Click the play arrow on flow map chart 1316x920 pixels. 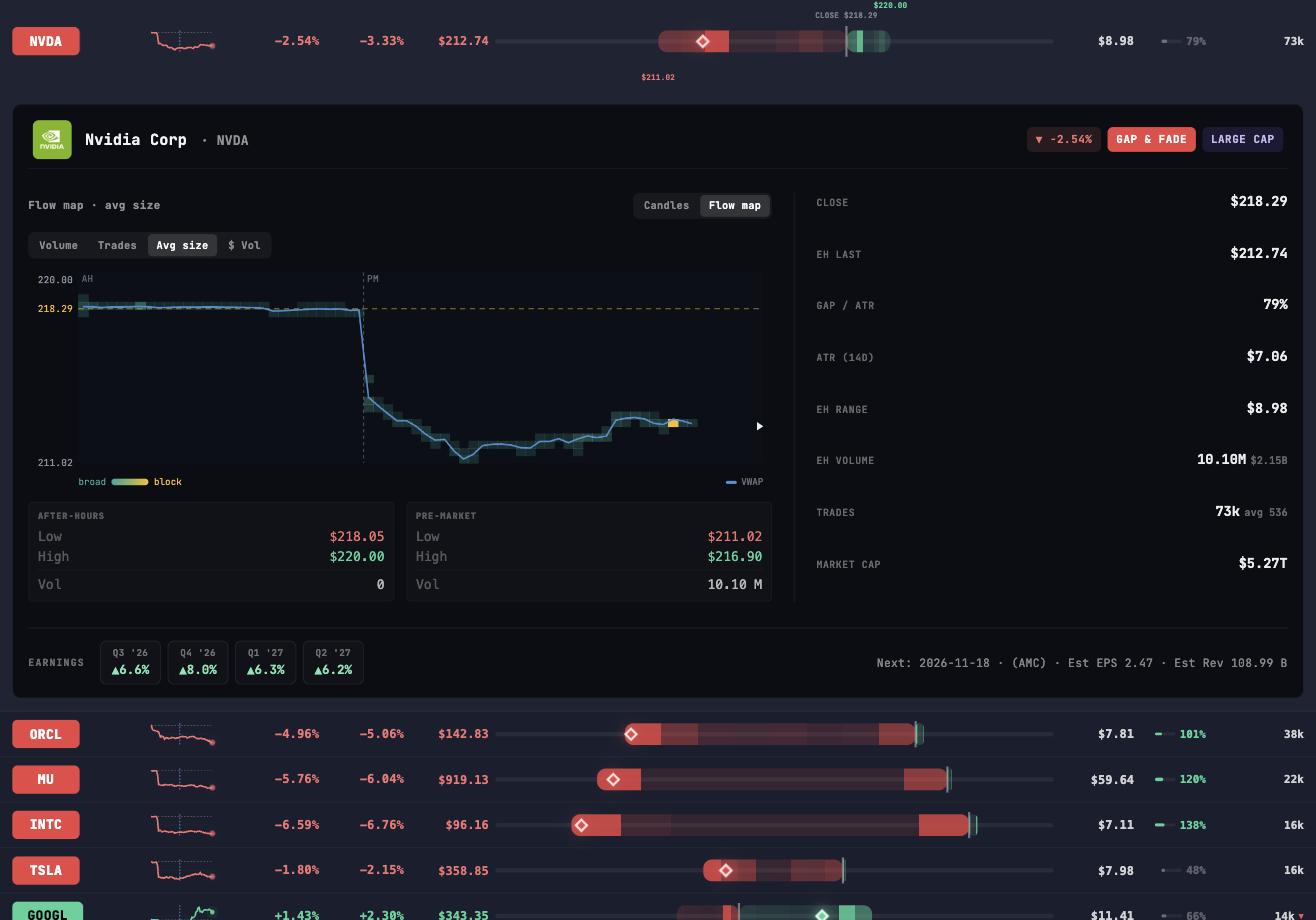(760, 426)
